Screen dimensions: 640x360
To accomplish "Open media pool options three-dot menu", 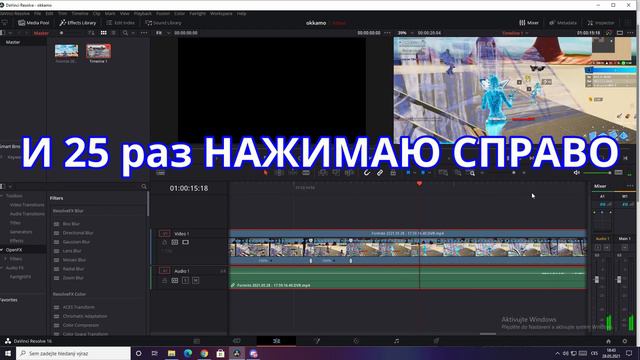I will click(144, 33).
